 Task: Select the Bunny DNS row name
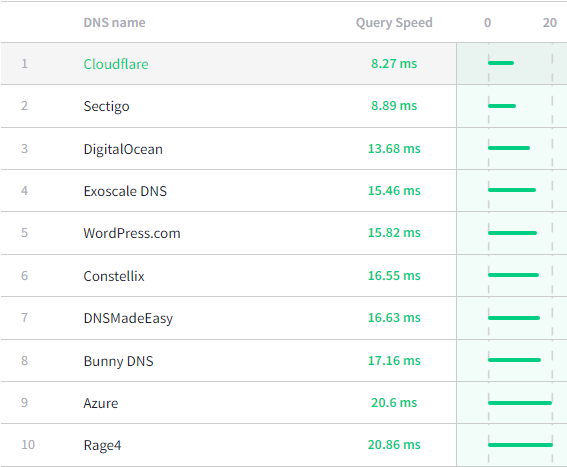coord(118,361)
